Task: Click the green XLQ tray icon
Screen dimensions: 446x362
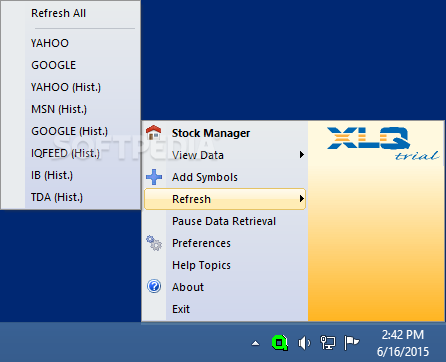Action: point(280,343)
